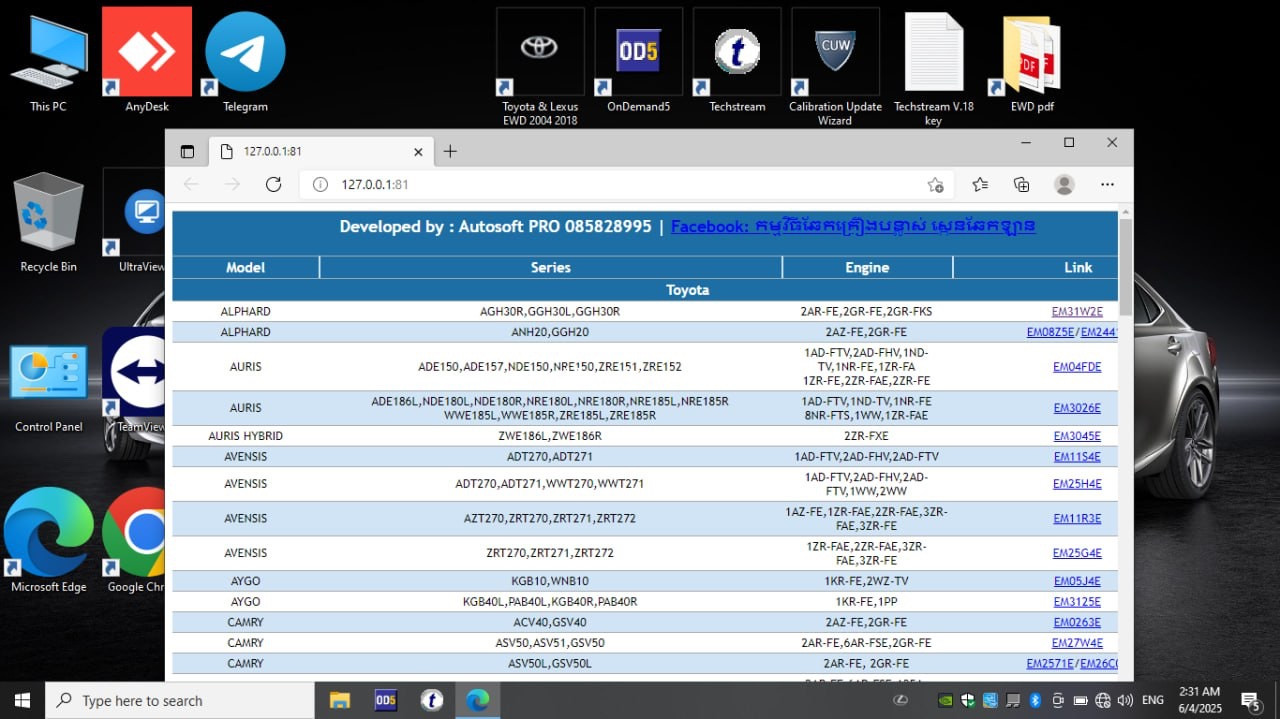Select the Microsoft Edge desktop shortcut
This screenshot has width=1280, height=719.
pos(48,540)
